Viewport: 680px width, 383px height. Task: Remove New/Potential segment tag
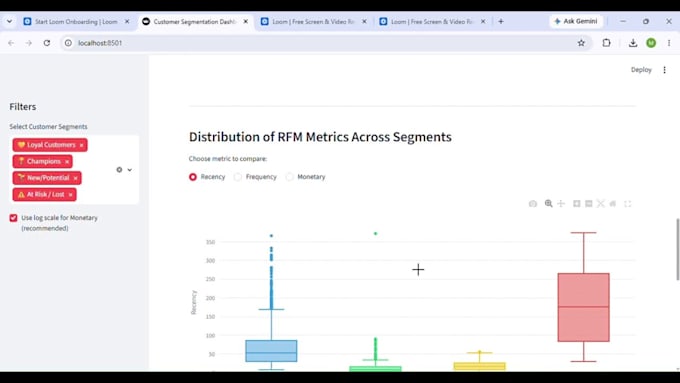coord(75,178)
